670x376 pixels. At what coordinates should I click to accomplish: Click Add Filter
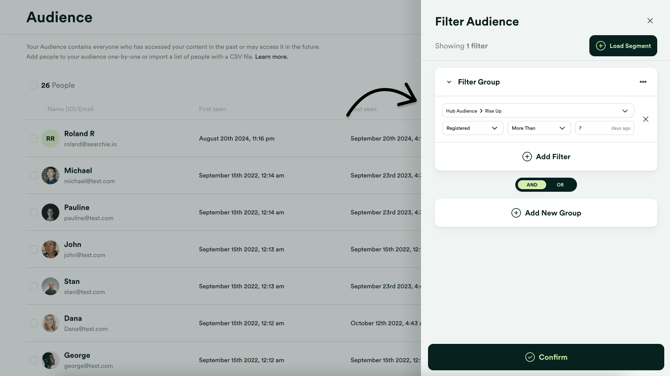[x=546, y=157]
